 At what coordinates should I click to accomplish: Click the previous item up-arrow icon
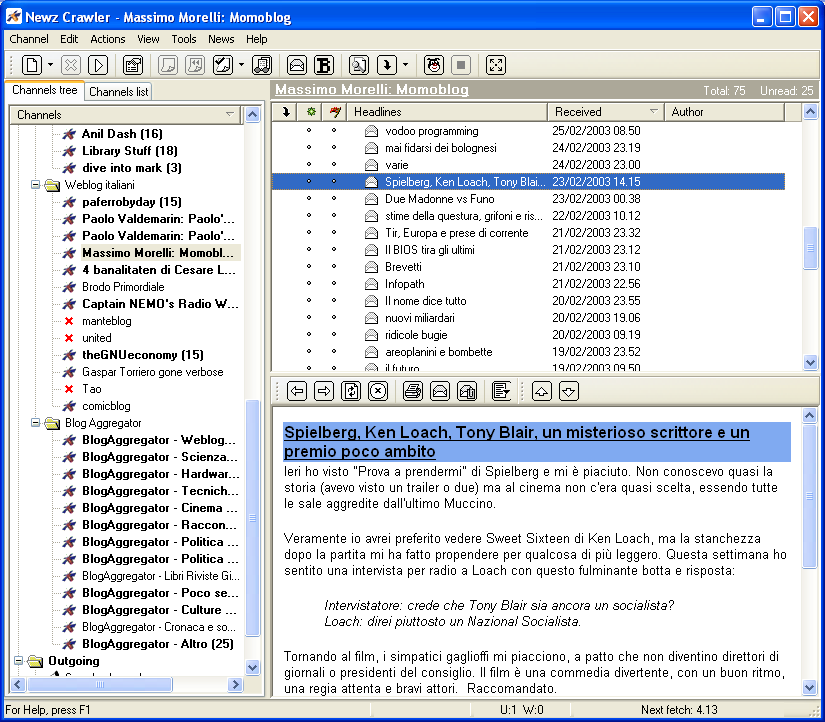coord(541,391)
